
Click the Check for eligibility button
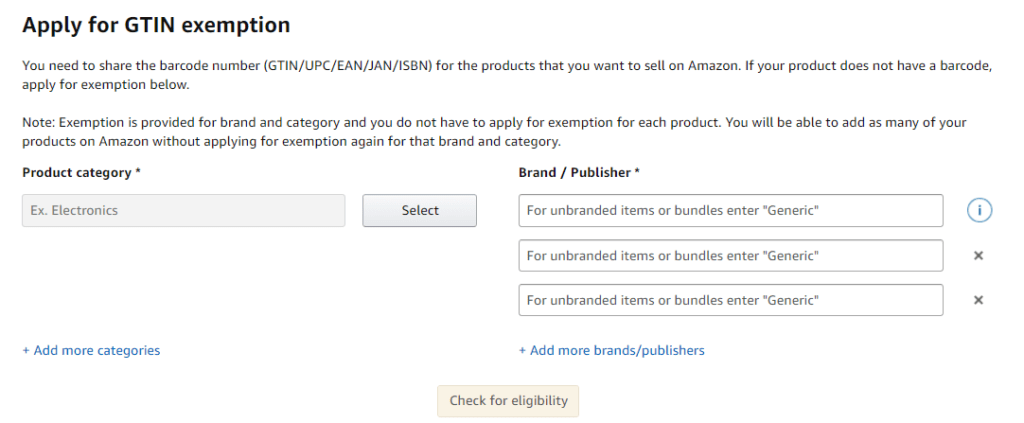508,401
